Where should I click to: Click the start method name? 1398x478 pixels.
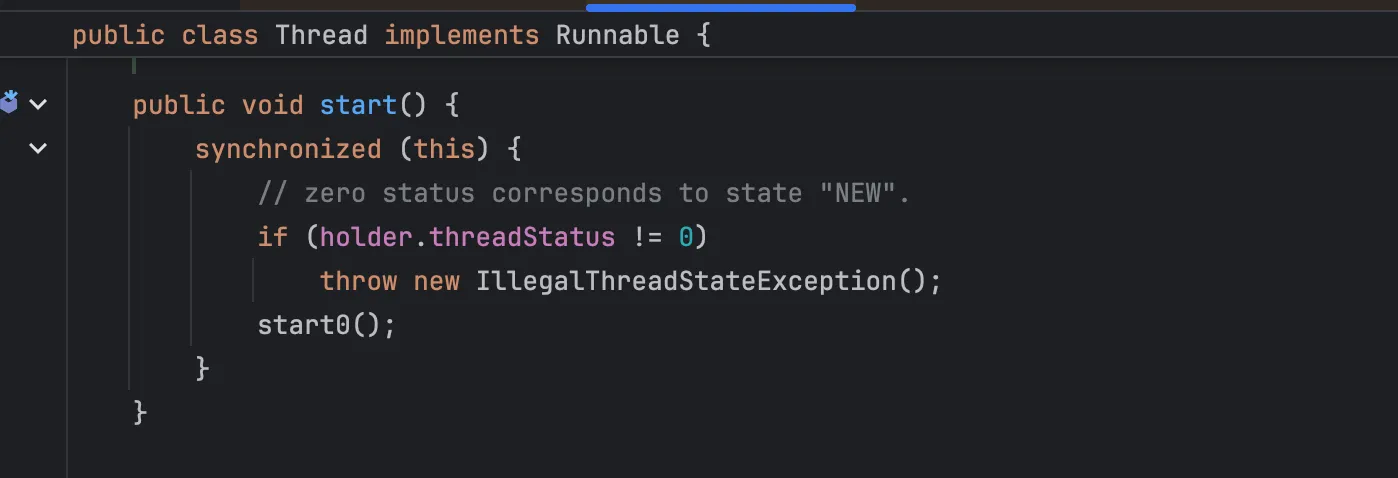pos(359,105)
